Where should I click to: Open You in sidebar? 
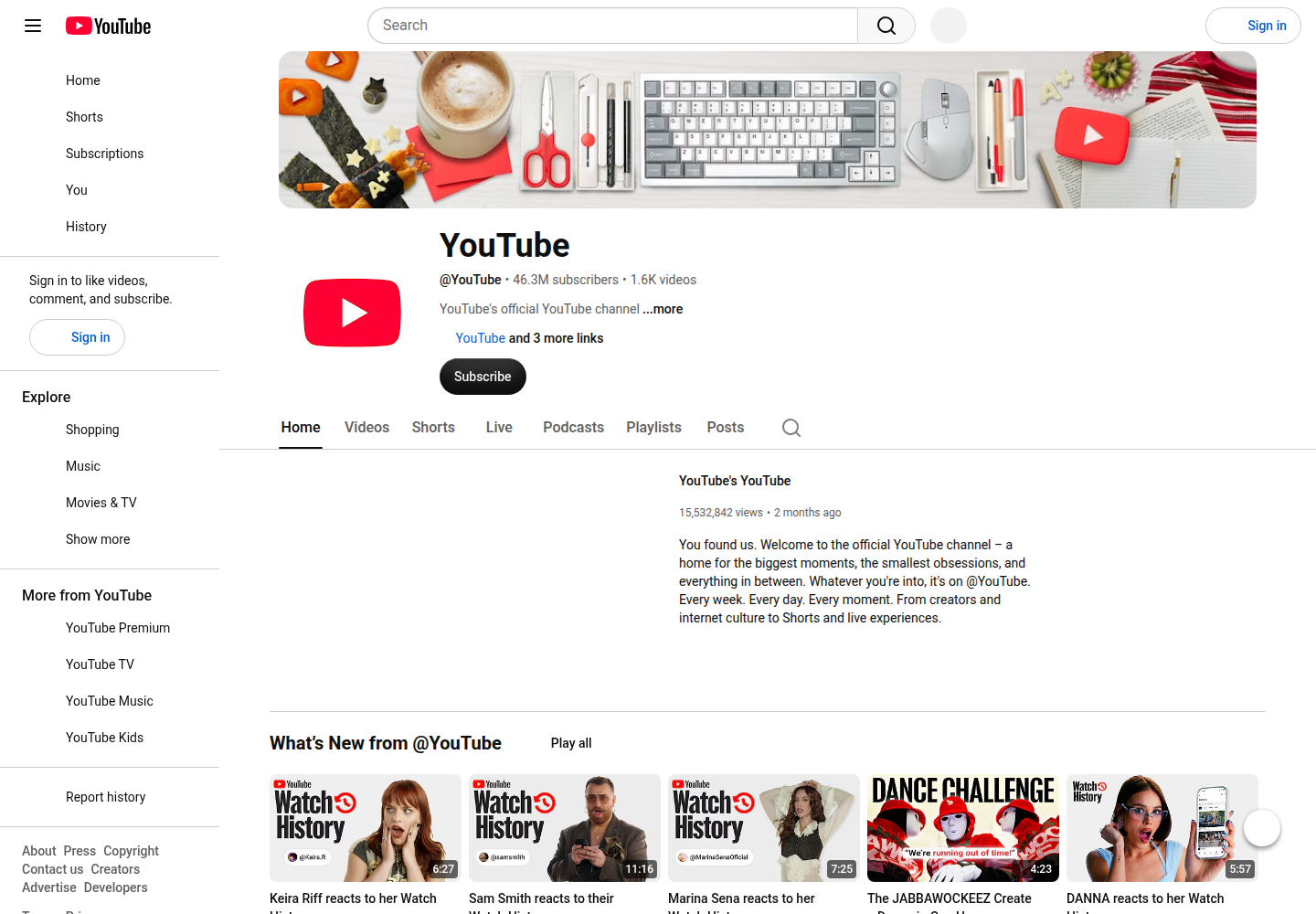[x=110, y=190]
